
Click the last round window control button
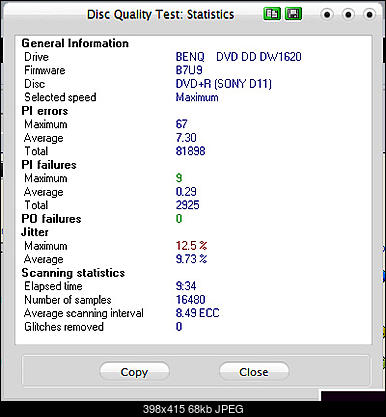tap(369, 15)
